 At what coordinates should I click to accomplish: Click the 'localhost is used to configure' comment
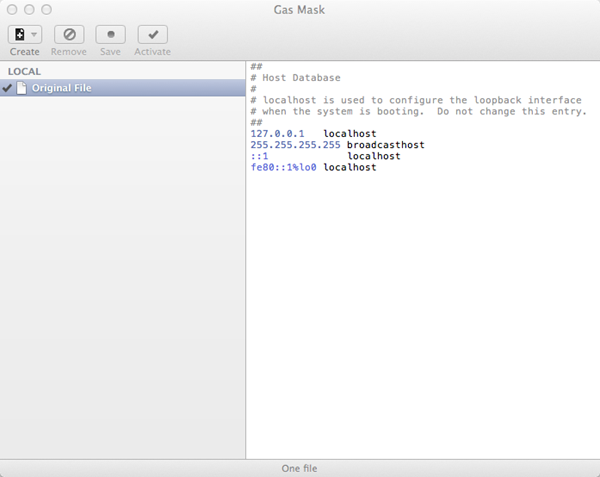[416, 100]
